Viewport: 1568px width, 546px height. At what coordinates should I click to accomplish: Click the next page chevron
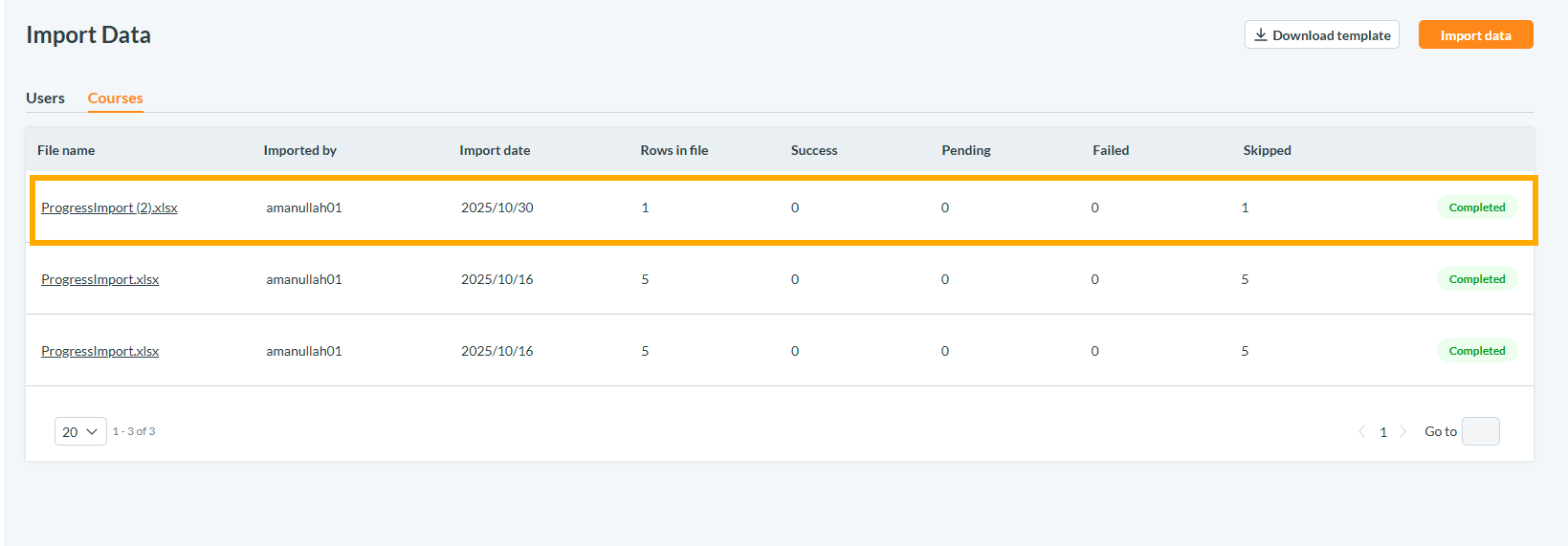1403,431
